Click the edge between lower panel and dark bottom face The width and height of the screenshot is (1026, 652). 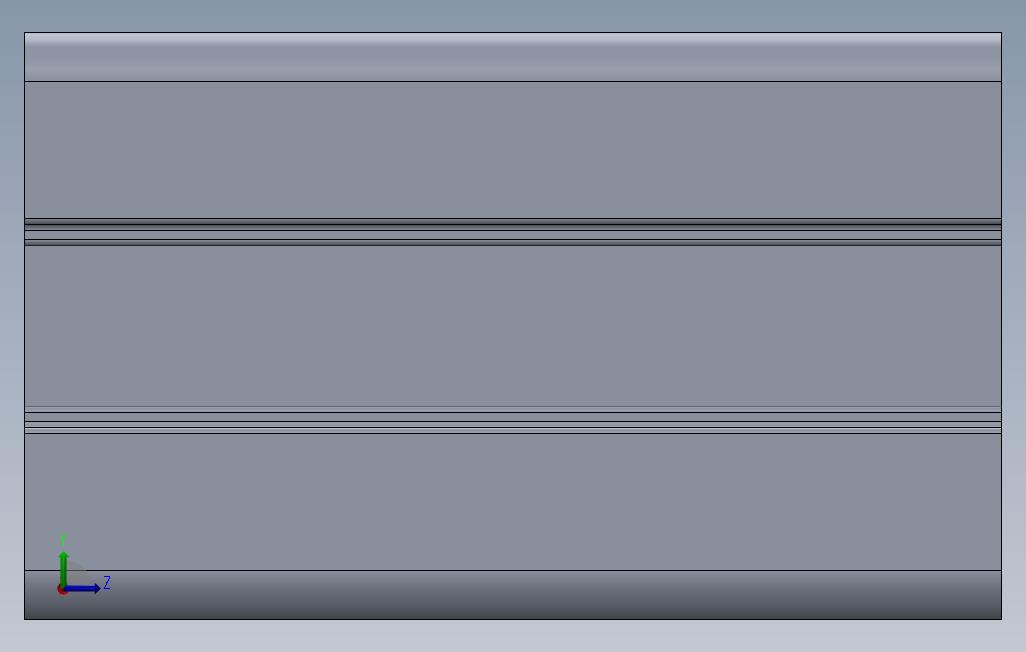[x=513, y=570]
